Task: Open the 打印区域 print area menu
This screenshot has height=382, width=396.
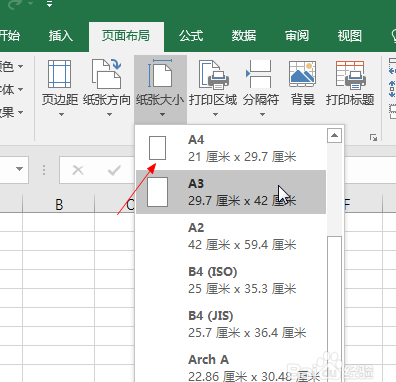Action: coord(213,87)
